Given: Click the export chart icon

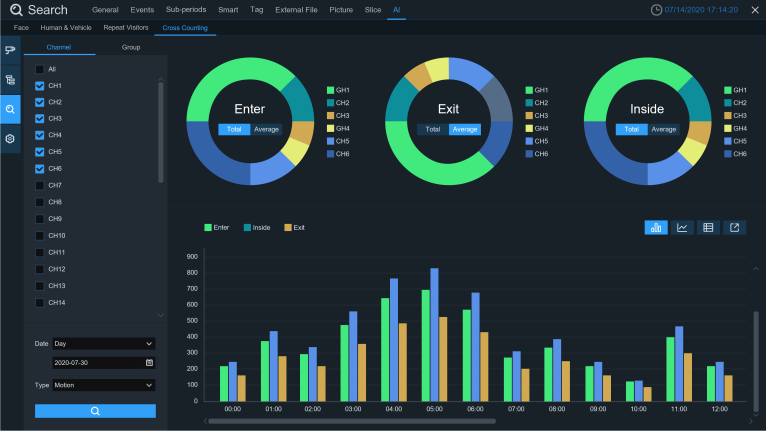Looking at the screenshot, I should coord(734,228).
